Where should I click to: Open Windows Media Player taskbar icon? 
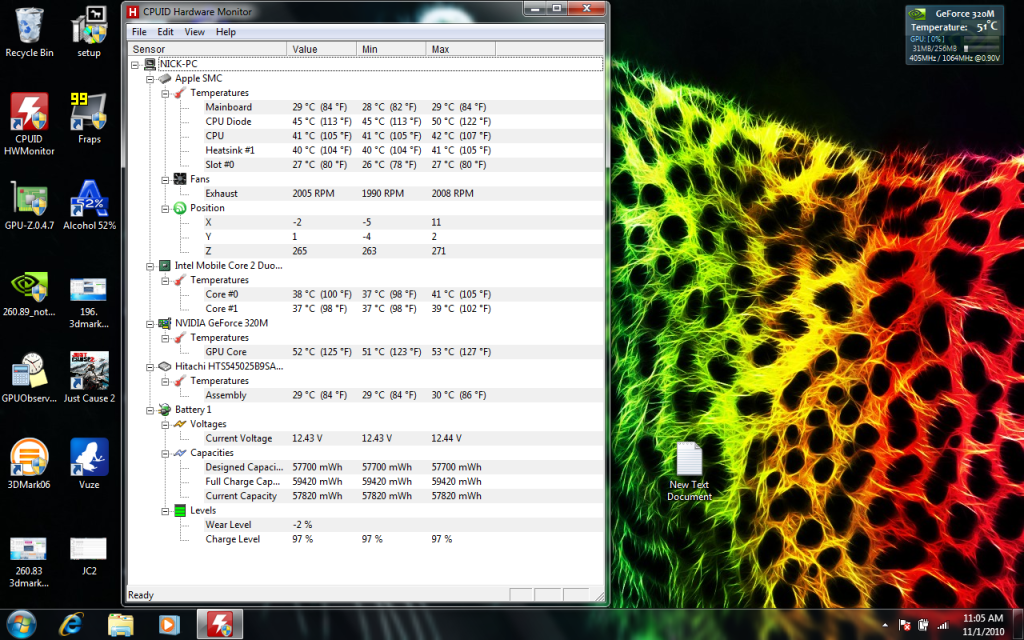(169, 624)
